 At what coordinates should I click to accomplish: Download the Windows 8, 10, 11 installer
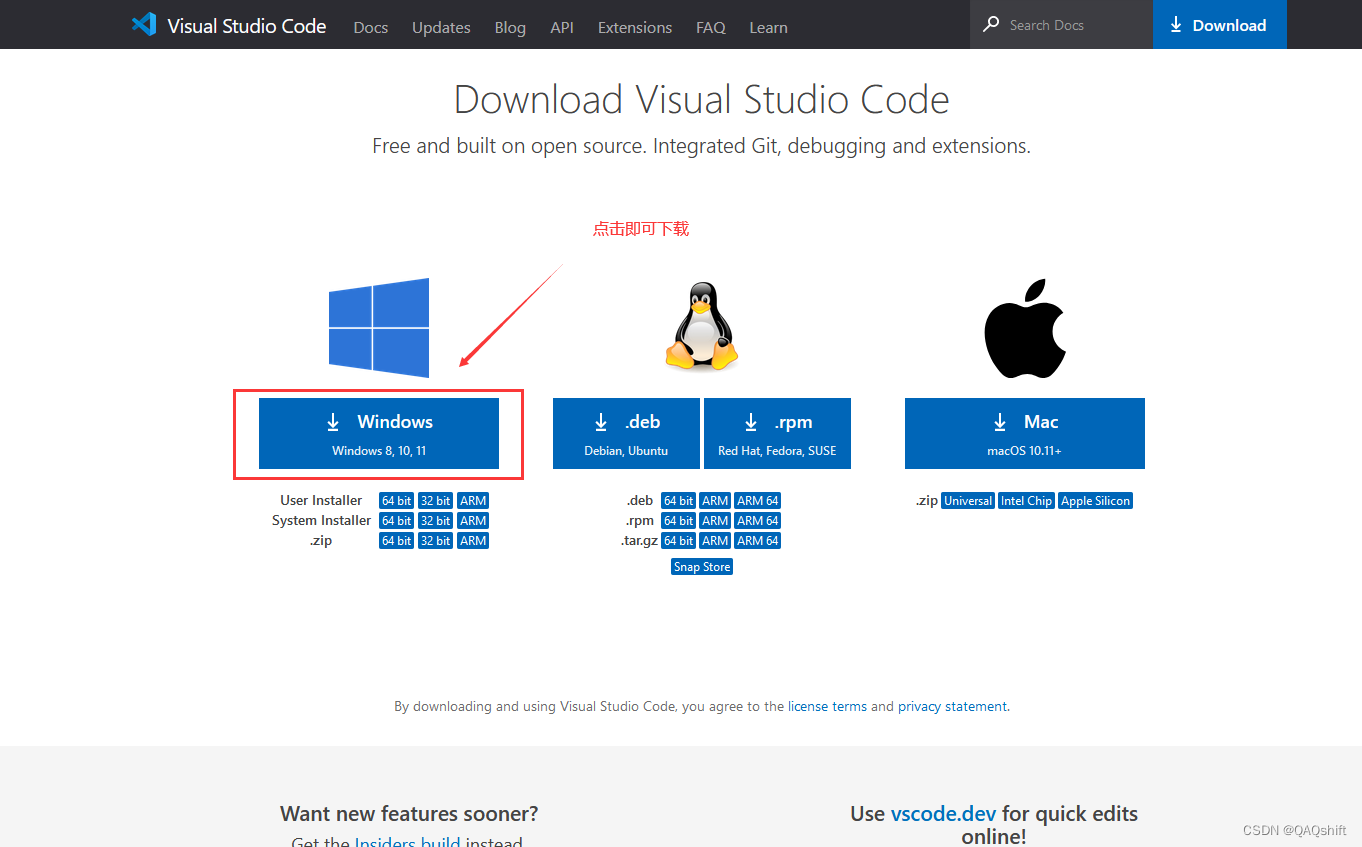379,433
